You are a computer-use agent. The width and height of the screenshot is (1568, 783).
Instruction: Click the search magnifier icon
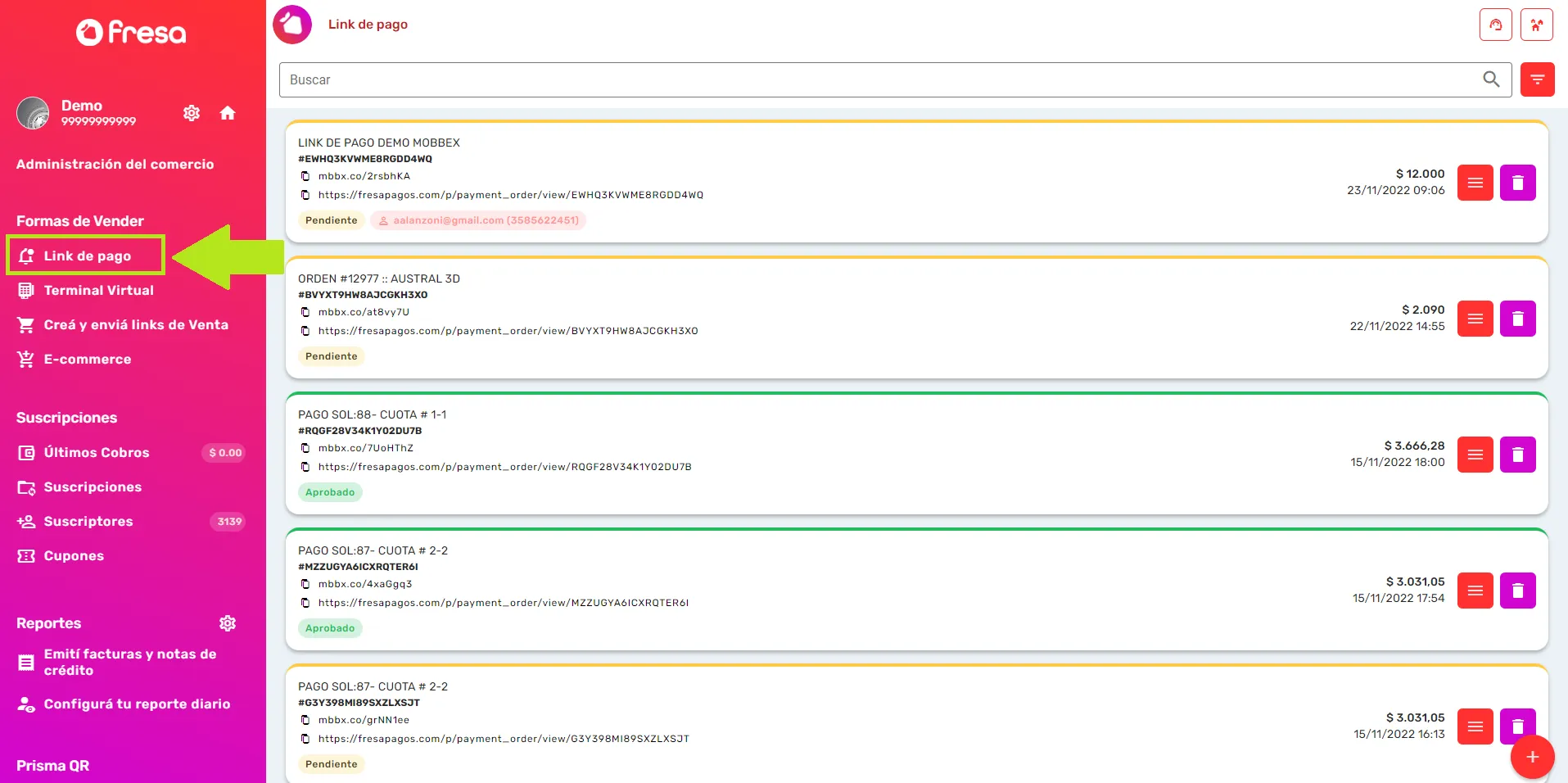[x=1491, y=79]
